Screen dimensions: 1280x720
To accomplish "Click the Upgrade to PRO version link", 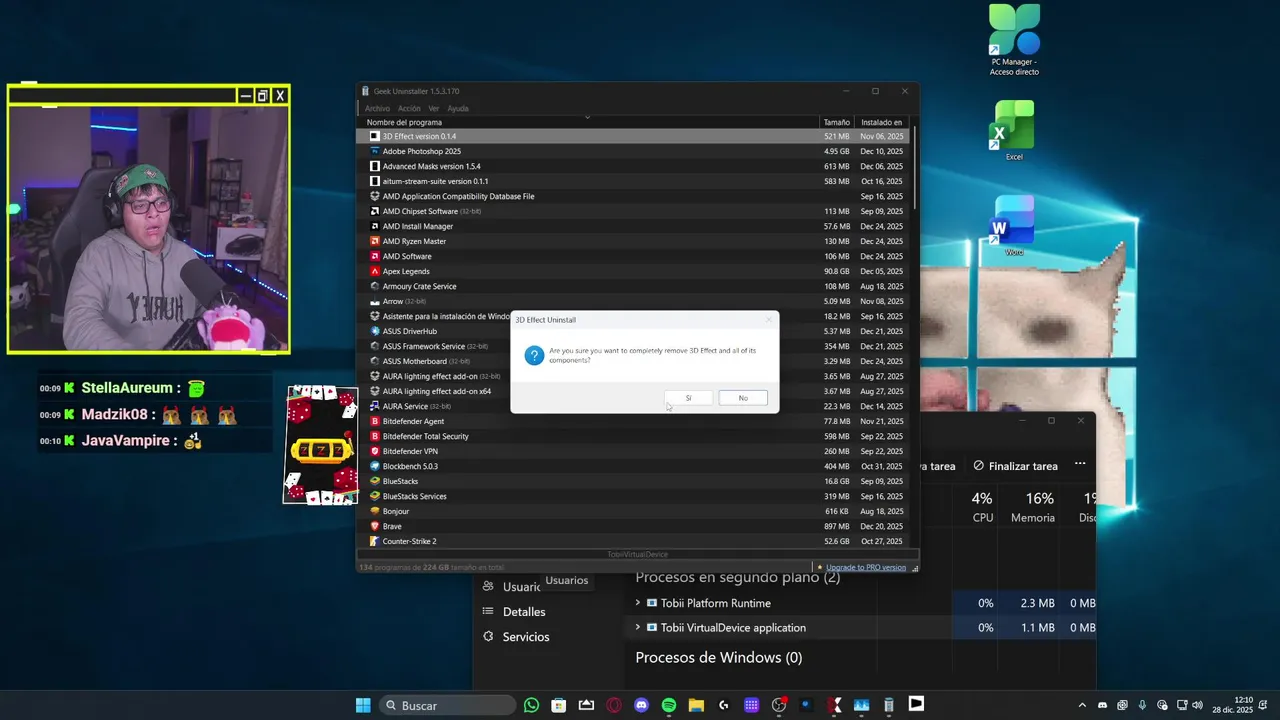I will [866, 567].
